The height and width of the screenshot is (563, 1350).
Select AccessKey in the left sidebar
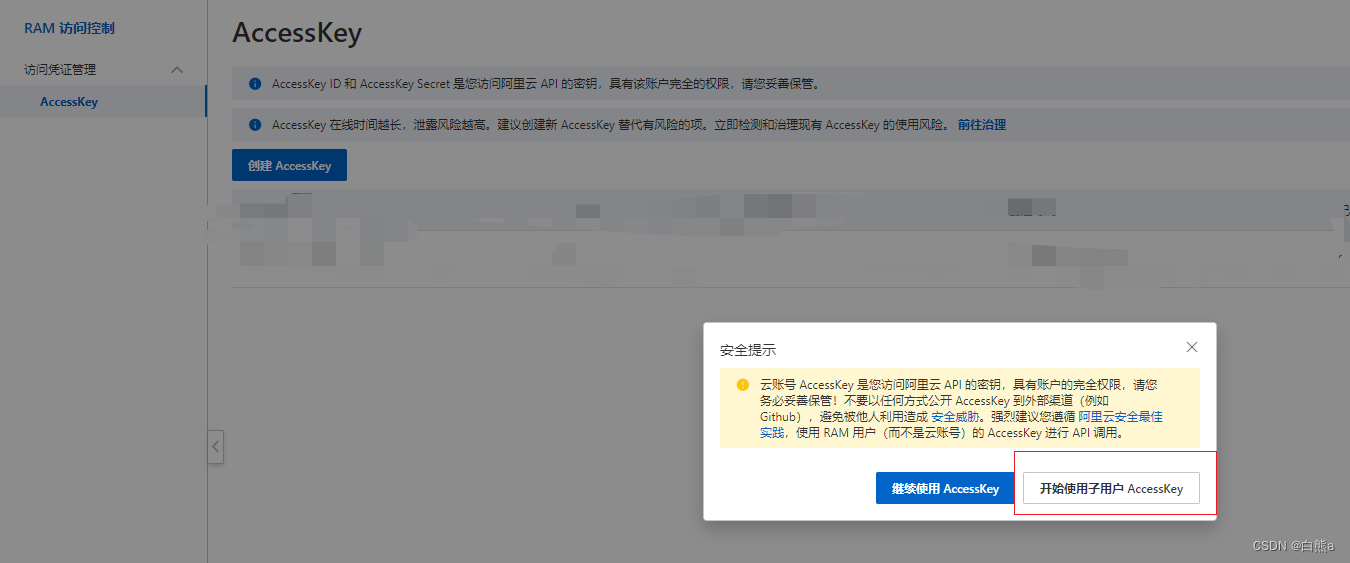coord(69,102)
